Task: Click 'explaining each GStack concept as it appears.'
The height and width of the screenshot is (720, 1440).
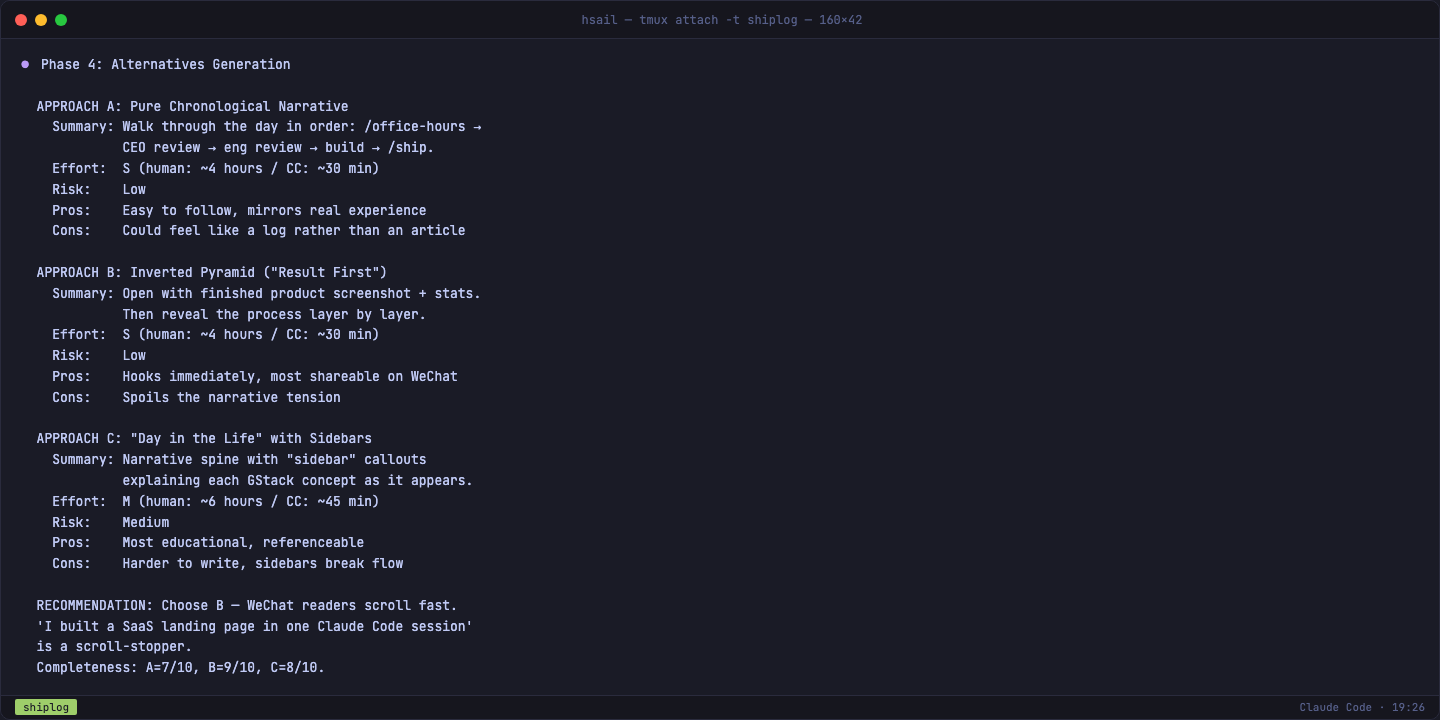Action: 298,480
